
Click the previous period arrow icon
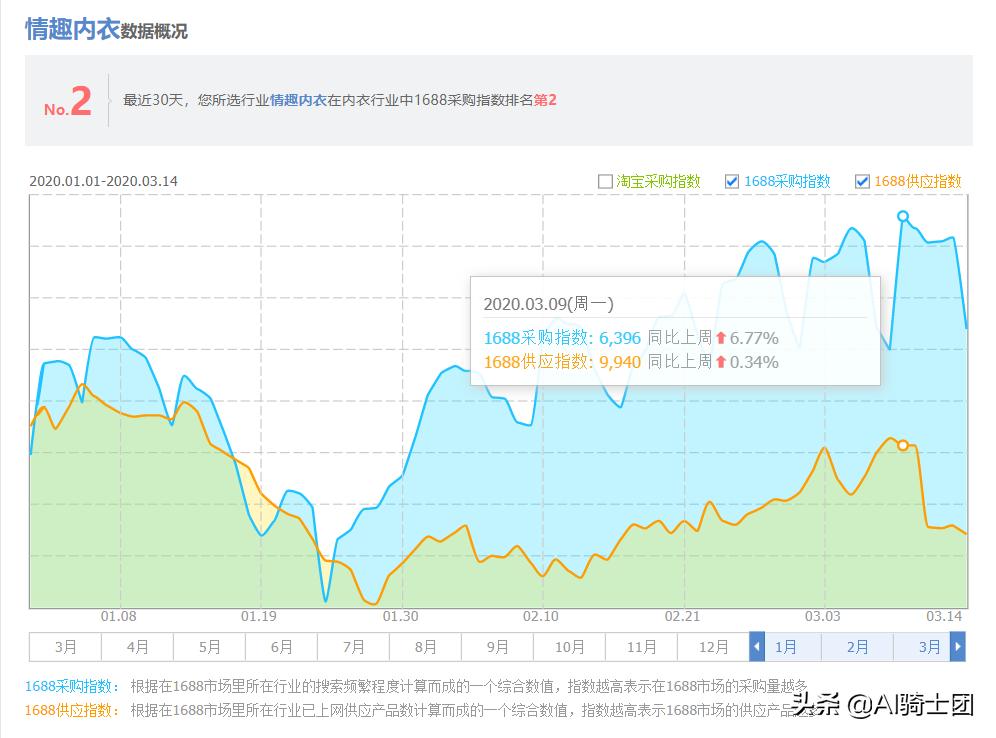(757, 647)
